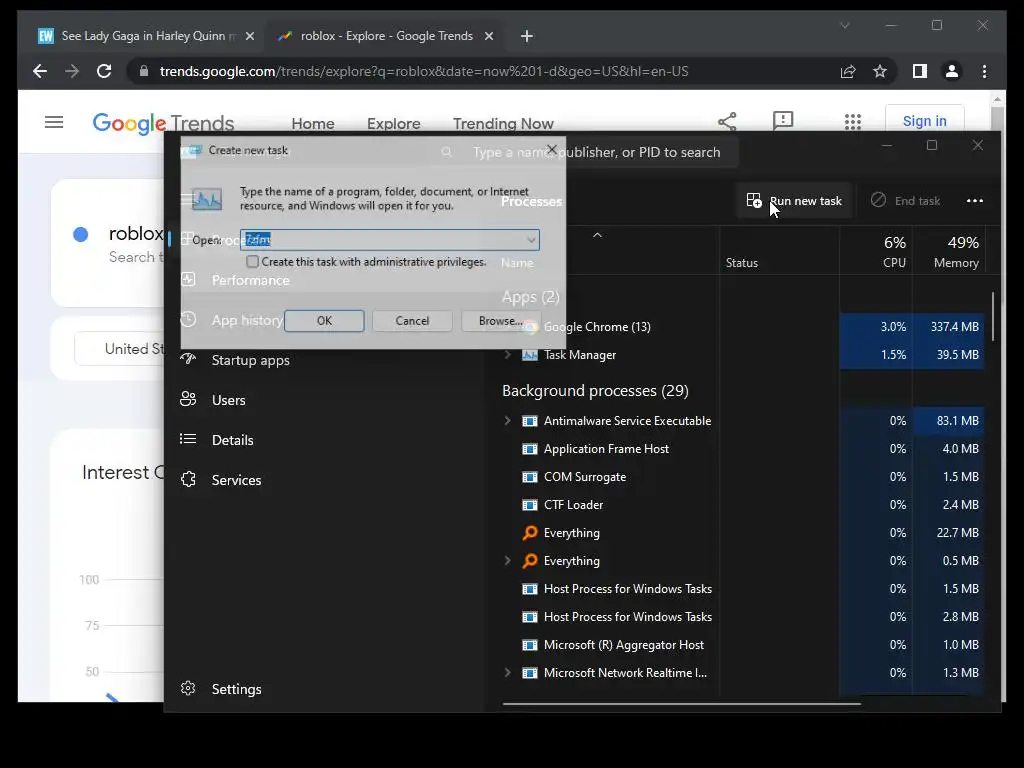Open Task Manager Settings
Image resolution: width=1024 pixels, height=768 pixels.
(236, 689)
